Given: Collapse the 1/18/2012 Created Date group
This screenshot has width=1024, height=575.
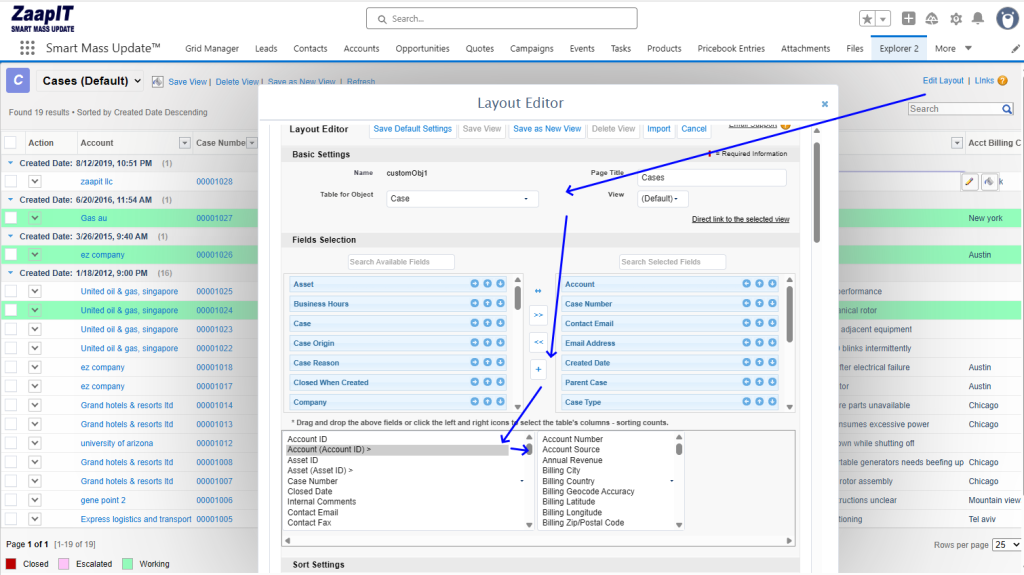Looking at the screenshot, I should click(10, 272).
